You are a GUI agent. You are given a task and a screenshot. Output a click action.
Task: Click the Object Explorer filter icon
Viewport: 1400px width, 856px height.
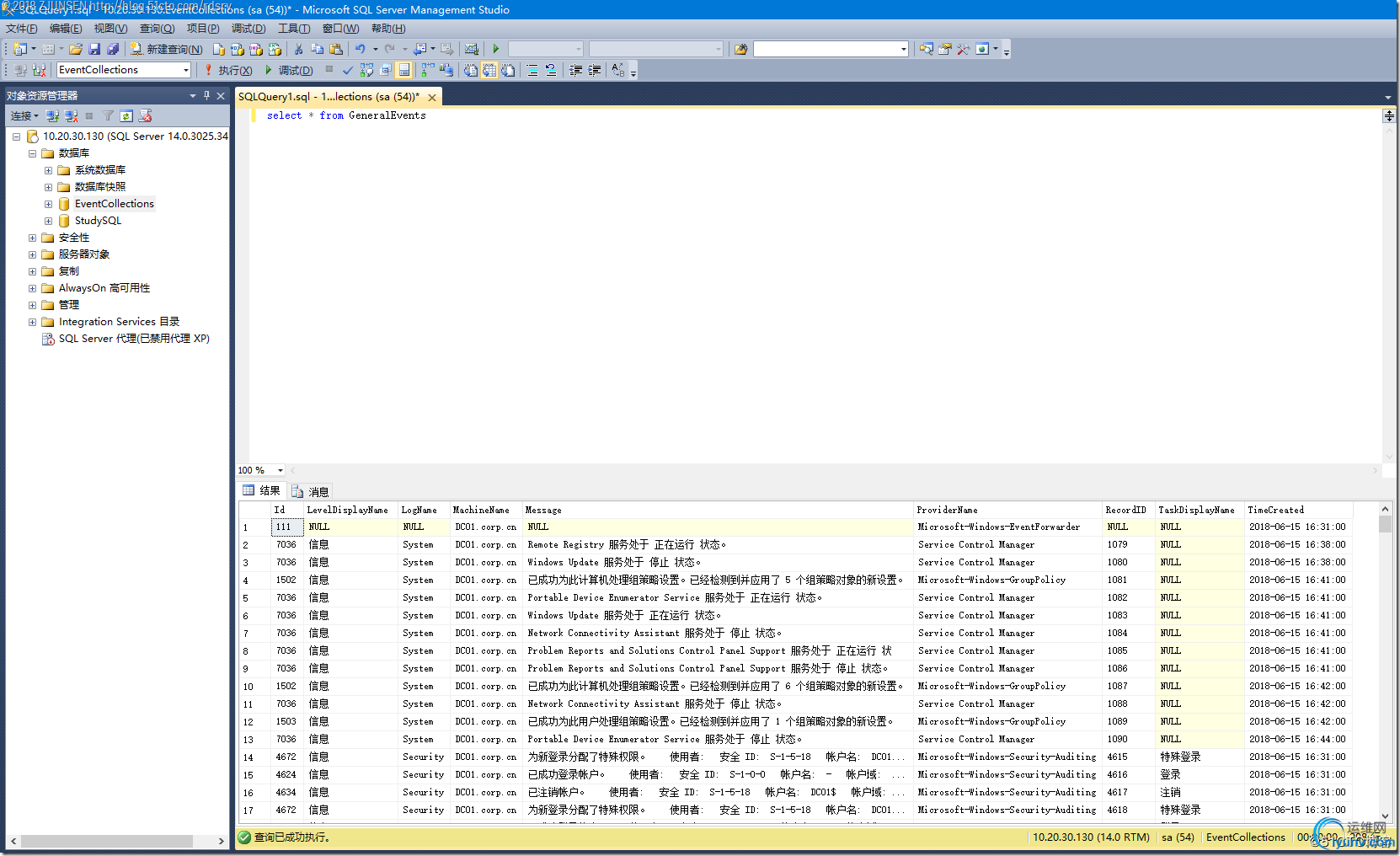click(108, 116)
